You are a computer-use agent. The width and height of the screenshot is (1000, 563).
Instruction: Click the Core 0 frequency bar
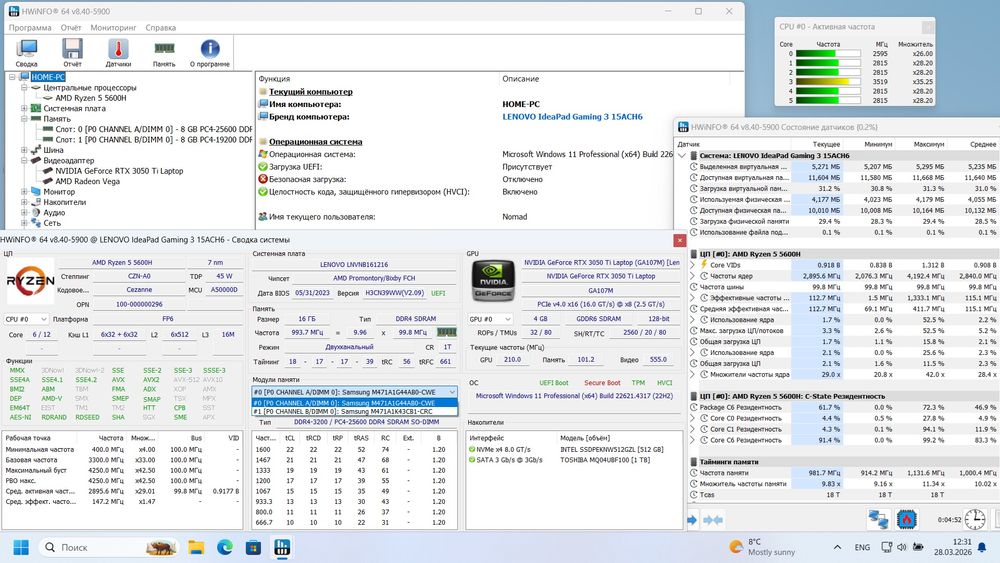tap(828, 54)
